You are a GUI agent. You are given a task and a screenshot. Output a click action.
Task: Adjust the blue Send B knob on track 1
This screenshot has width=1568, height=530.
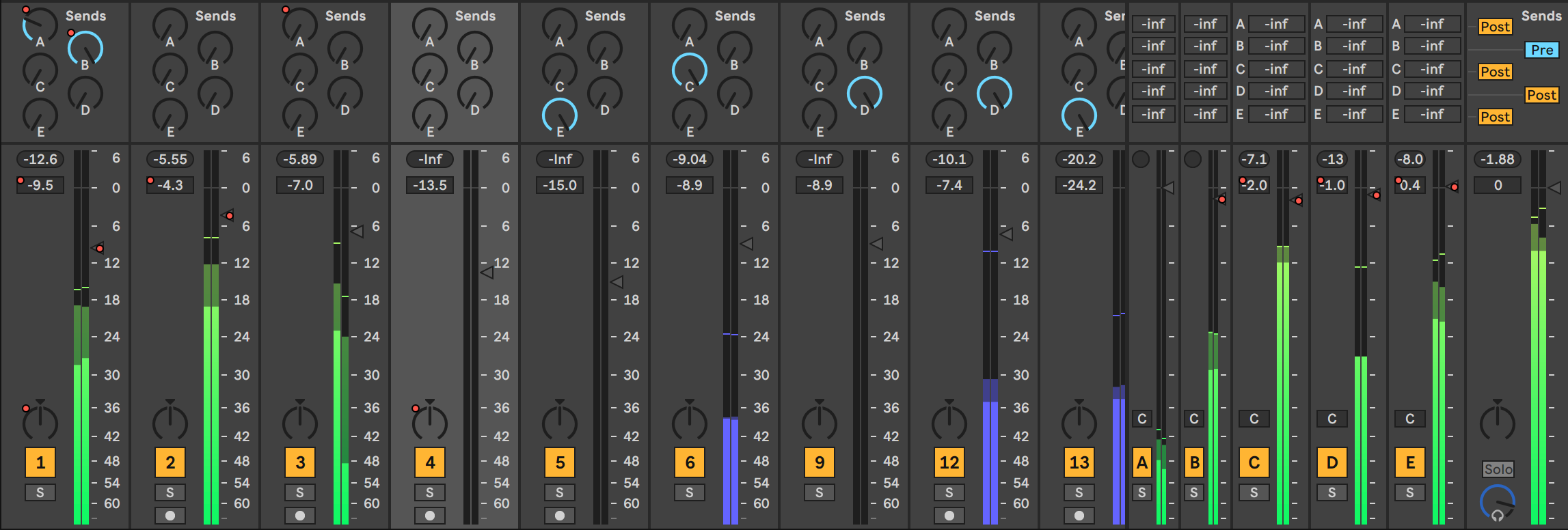point(85,49)
